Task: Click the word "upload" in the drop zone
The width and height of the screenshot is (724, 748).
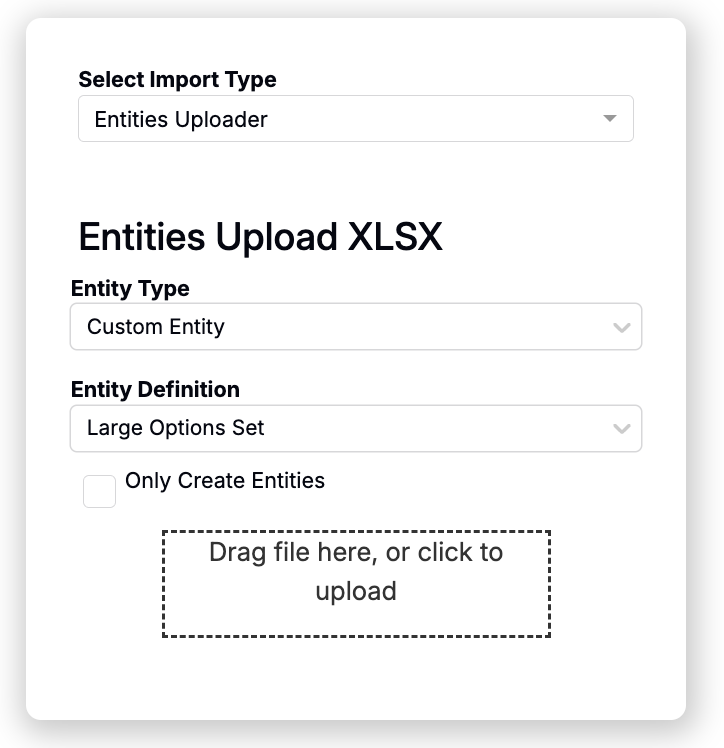Action: pyautogui.click(x=356, y=591)
